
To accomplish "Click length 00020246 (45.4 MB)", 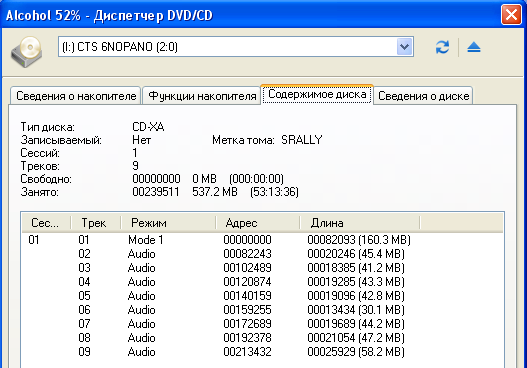I will (x=356, y=254).
